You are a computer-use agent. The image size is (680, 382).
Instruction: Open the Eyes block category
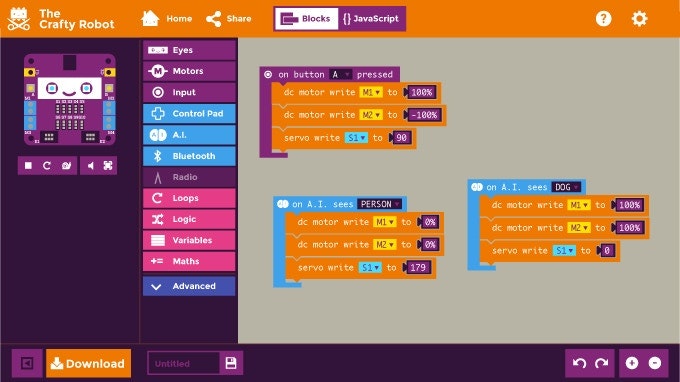pos(189,50)
